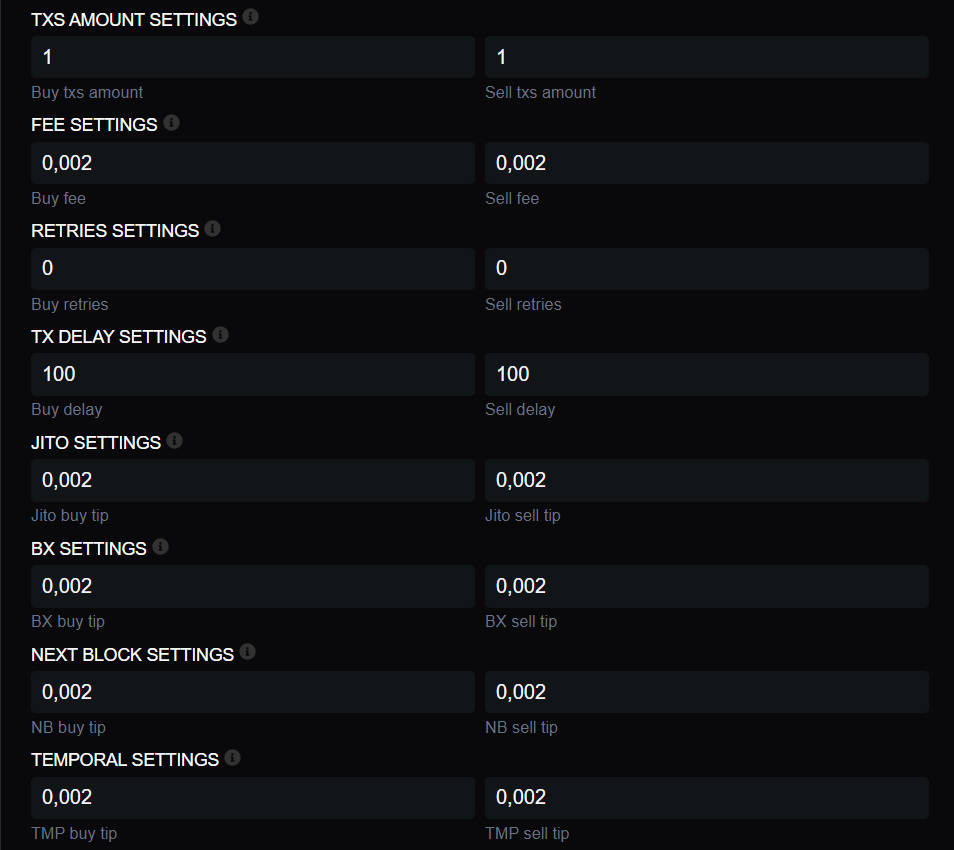Show info for NEXT BLOCK SETTINGS
The image size is (954, 850).
tap(248, 653)
